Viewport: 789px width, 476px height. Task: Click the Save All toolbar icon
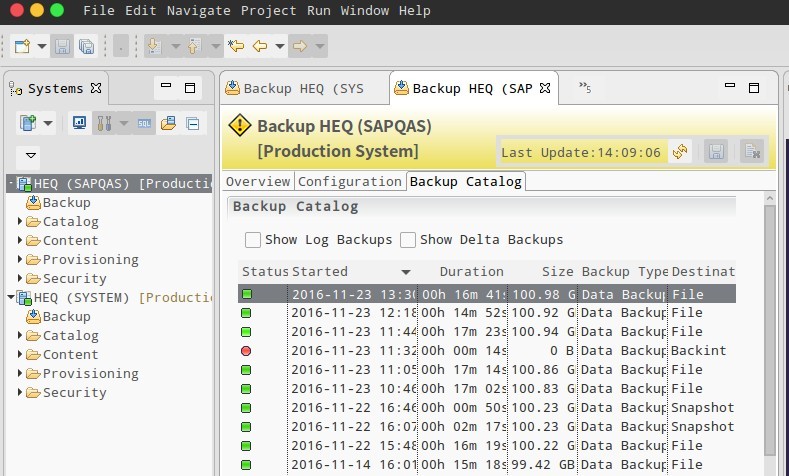tap(87, 46)
